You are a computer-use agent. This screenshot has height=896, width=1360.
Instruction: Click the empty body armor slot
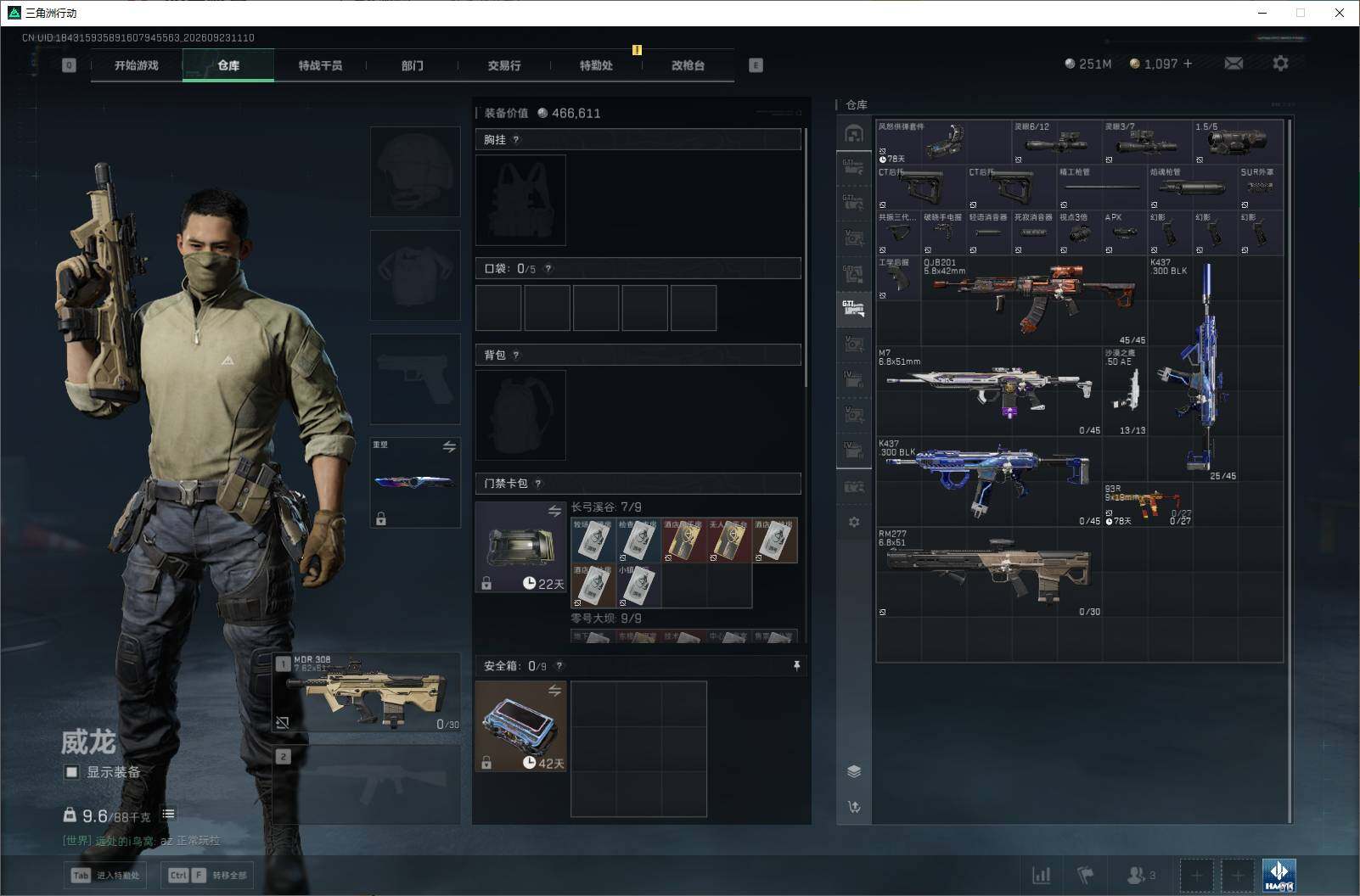pyautogui.click(x=415, y=275)
